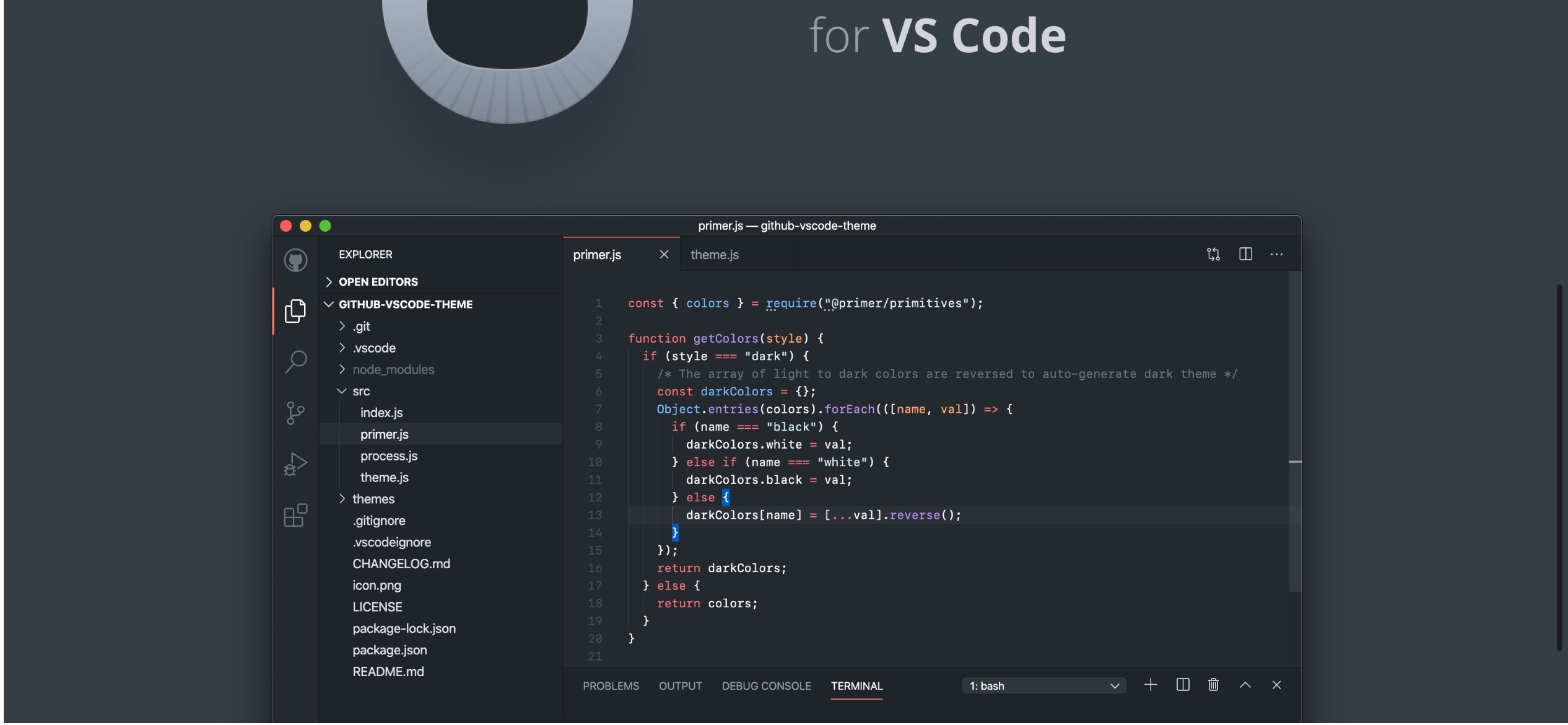Open the GitHub icon in activity bar

[295, 260]
